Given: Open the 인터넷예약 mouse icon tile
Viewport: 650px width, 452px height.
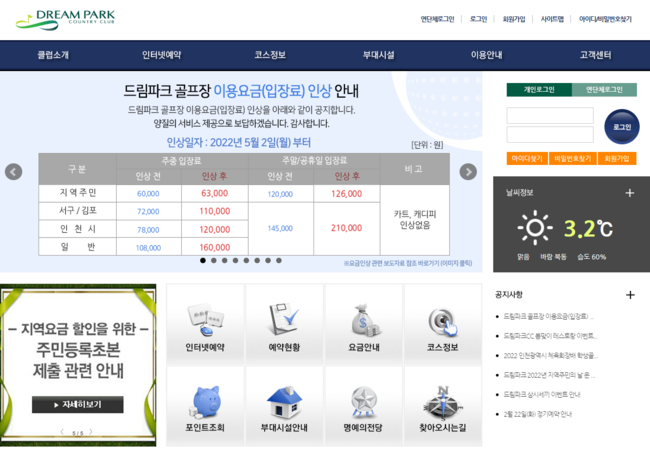Looking at the screenshot, I should [205, 324].
